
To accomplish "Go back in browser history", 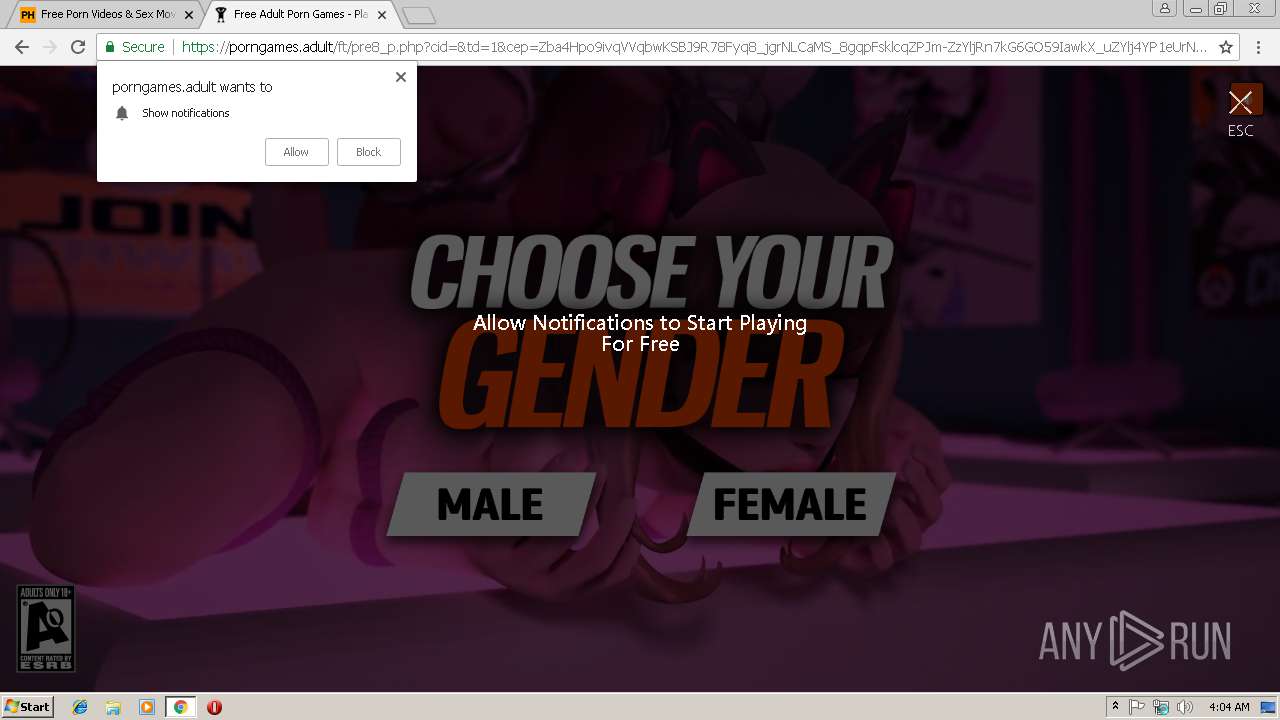I will click(x=22, y=47).
